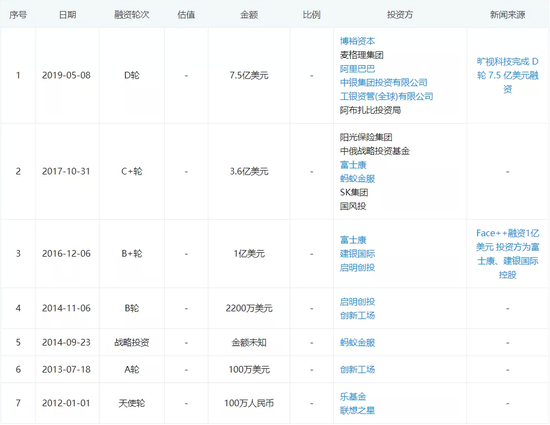Open 启明创投 link in the B轮 row

(357, 302)
